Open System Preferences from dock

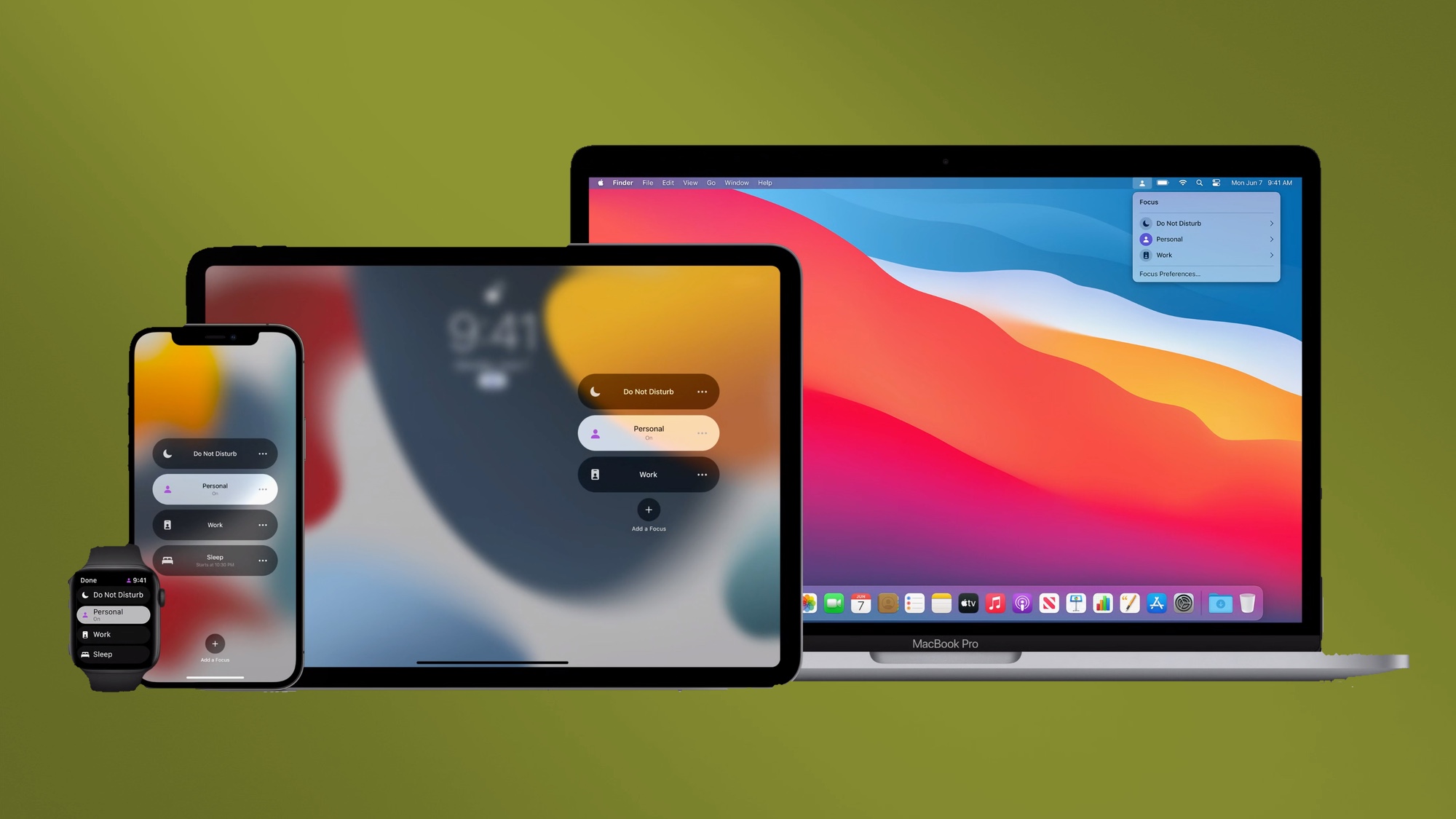pos(1183,603)
